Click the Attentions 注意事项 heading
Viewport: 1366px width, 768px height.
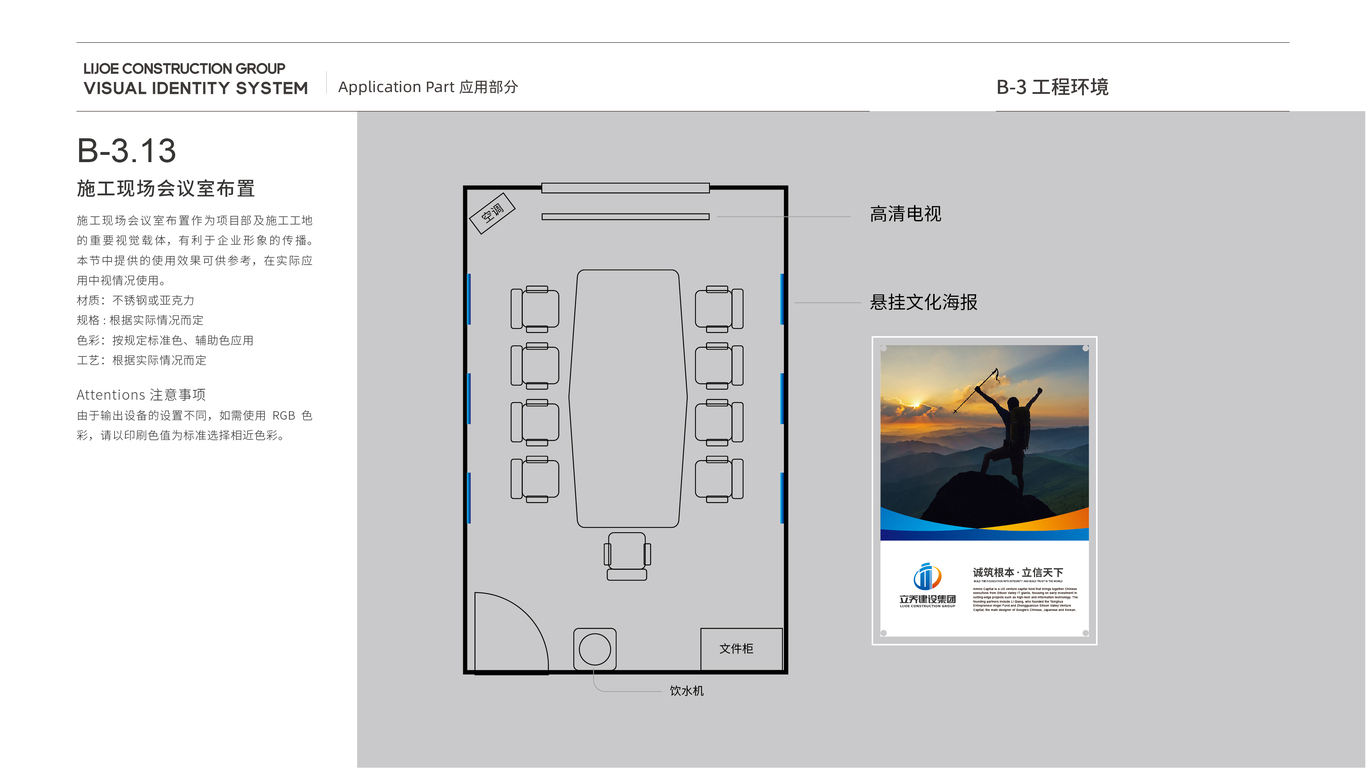click(141, 395)
